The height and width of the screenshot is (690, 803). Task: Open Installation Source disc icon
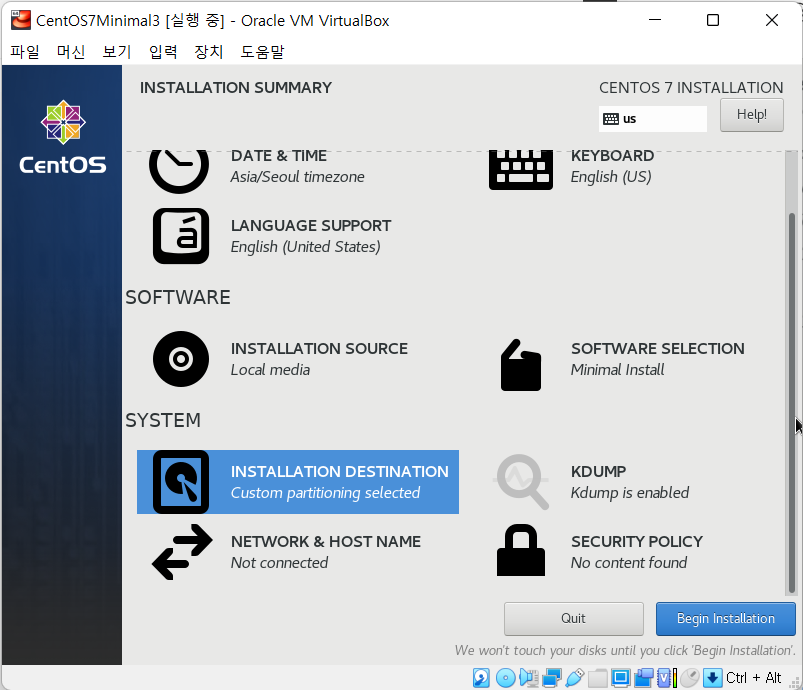[x=181, y=359]
